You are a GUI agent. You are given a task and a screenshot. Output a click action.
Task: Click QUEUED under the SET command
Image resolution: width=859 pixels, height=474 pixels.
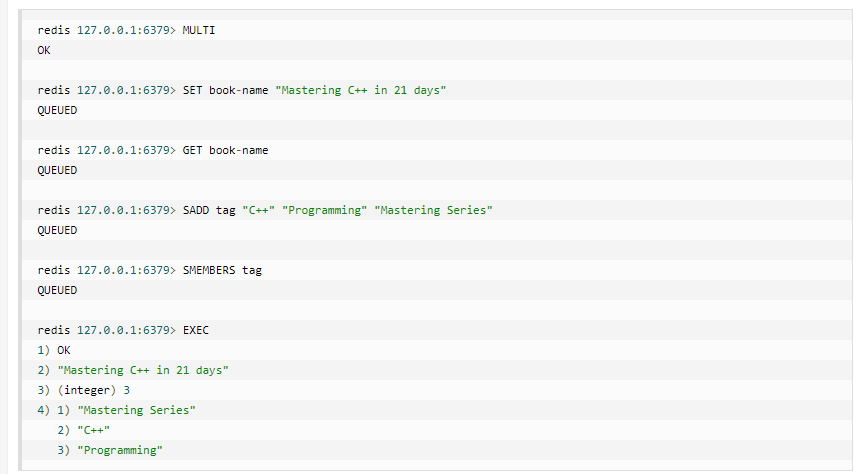pyautogui.click(x=57, y=110)
